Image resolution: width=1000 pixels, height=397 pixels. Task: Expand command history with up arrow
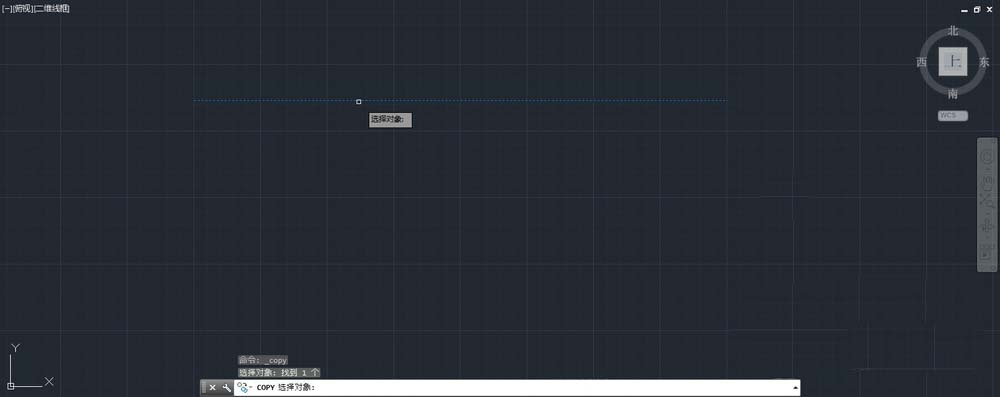795,387
